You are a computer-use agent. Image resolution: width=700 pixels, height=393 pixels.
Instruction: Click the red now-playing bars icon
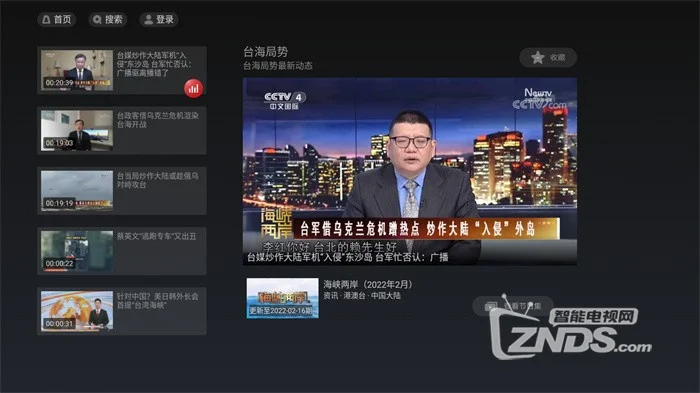click(193, 88)
